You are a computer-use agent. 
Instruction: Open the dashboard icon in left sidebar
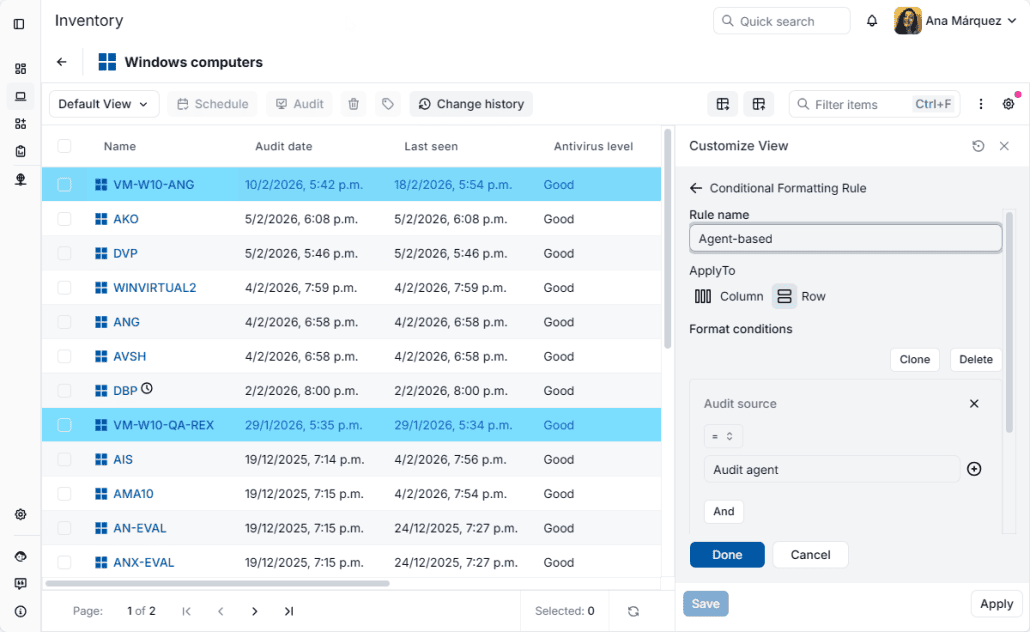pos(20,69)
